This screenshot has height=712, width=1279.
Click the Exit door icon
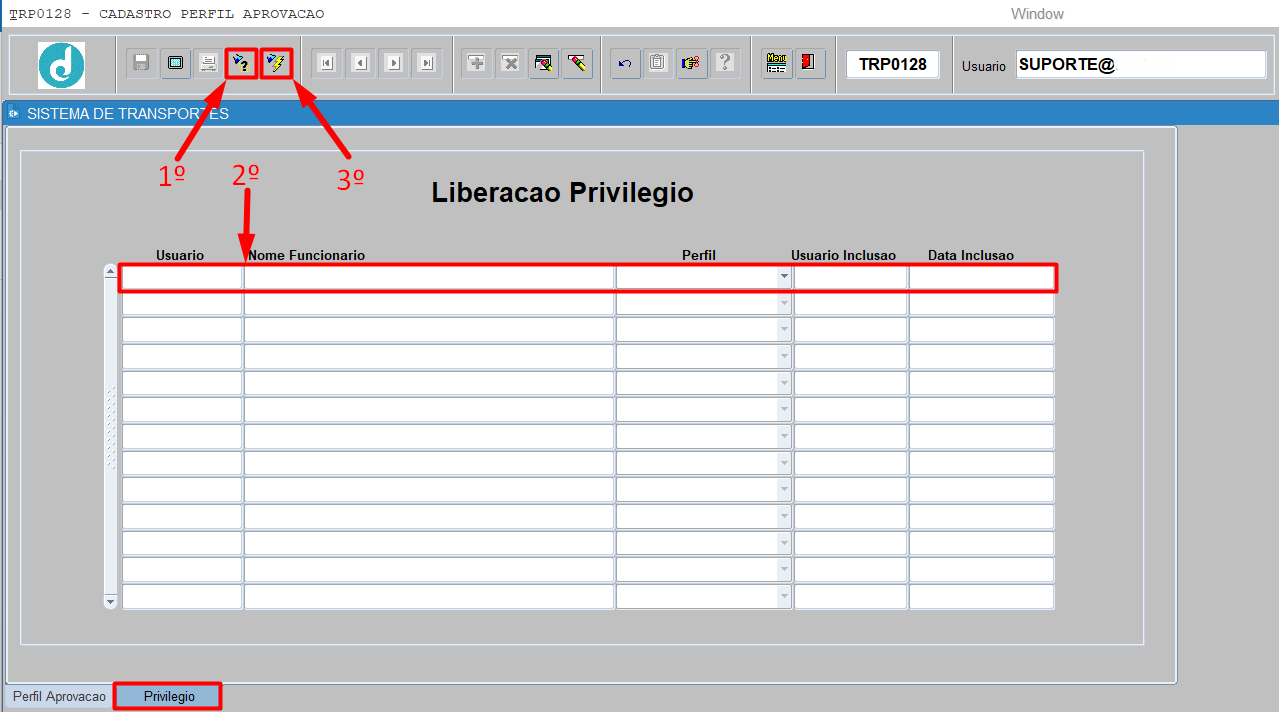pyautogui.click(x=809, y=63)
